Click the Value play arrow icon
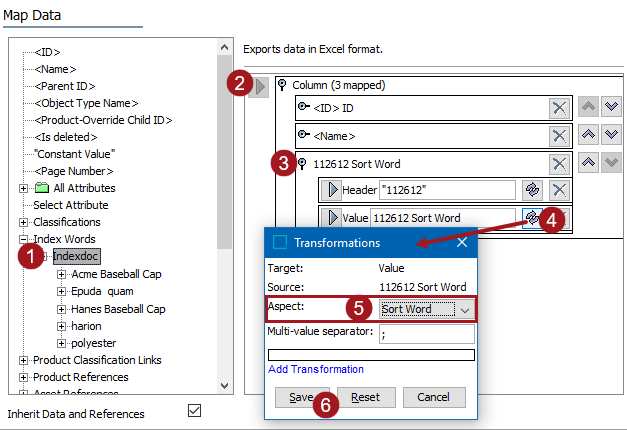This screenshot has height=430, width=627. click(x=332, y=218)
